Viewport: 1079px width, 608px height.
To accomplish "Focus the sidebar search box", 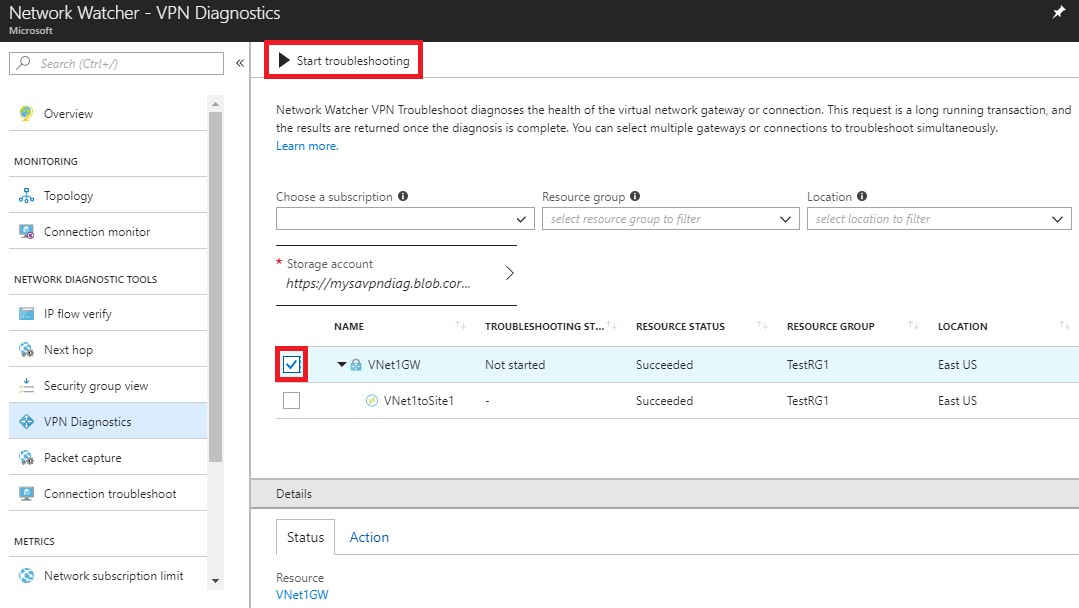I will tap(117, 63).
